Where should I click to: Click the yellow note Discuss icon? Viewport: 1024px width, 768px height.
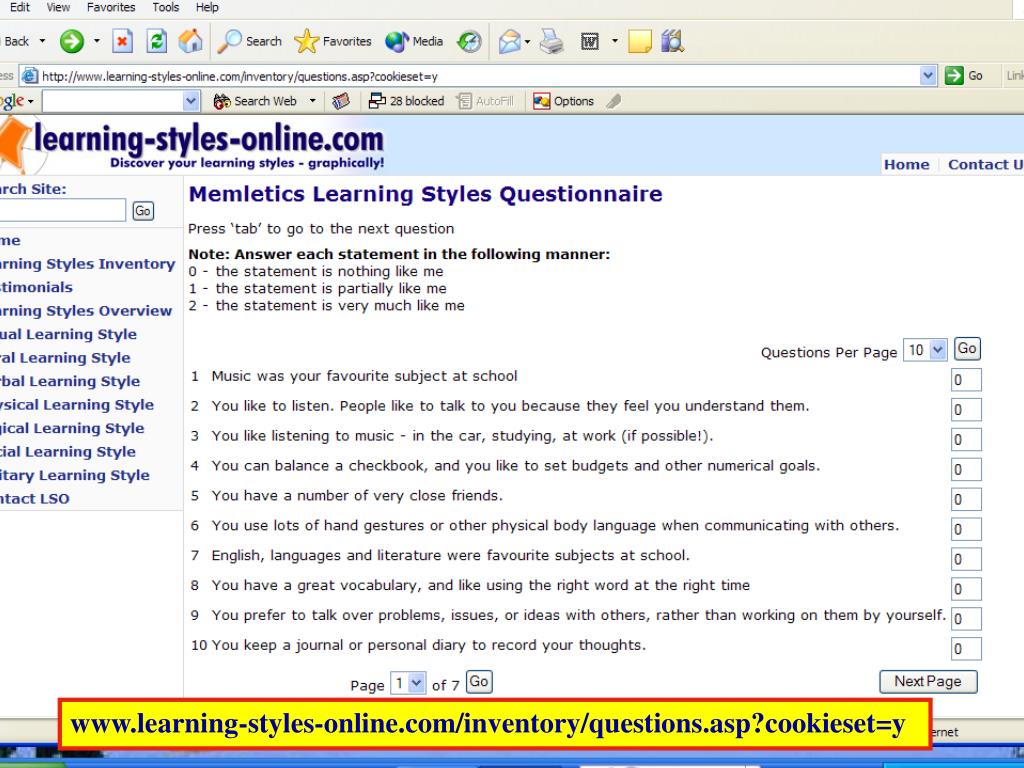639,41
